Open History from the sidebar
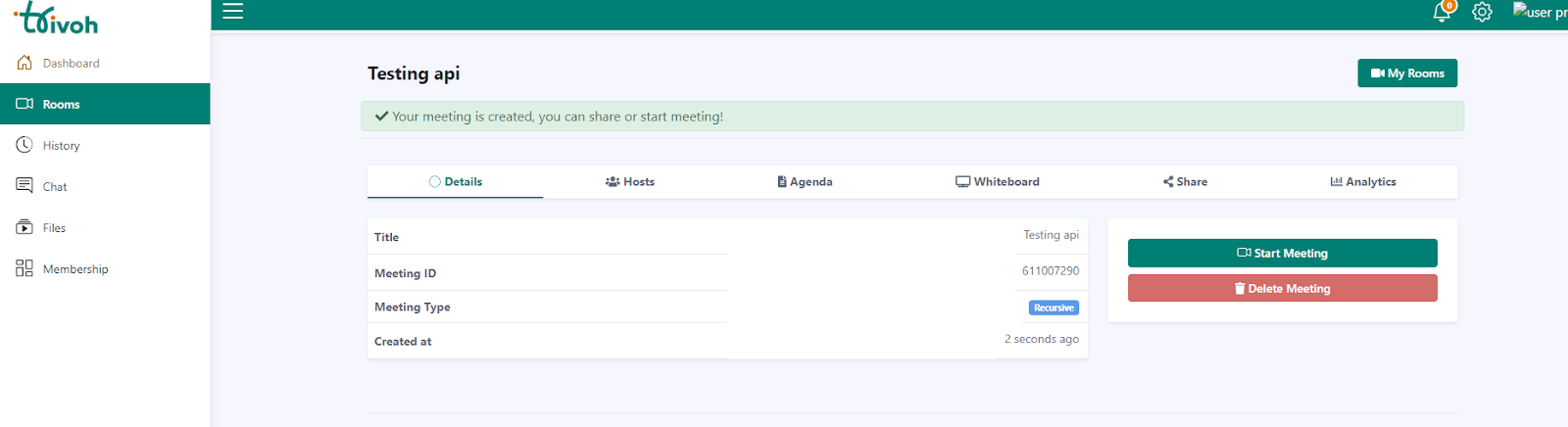This screenshot has height=427, width=1568. 61,146
